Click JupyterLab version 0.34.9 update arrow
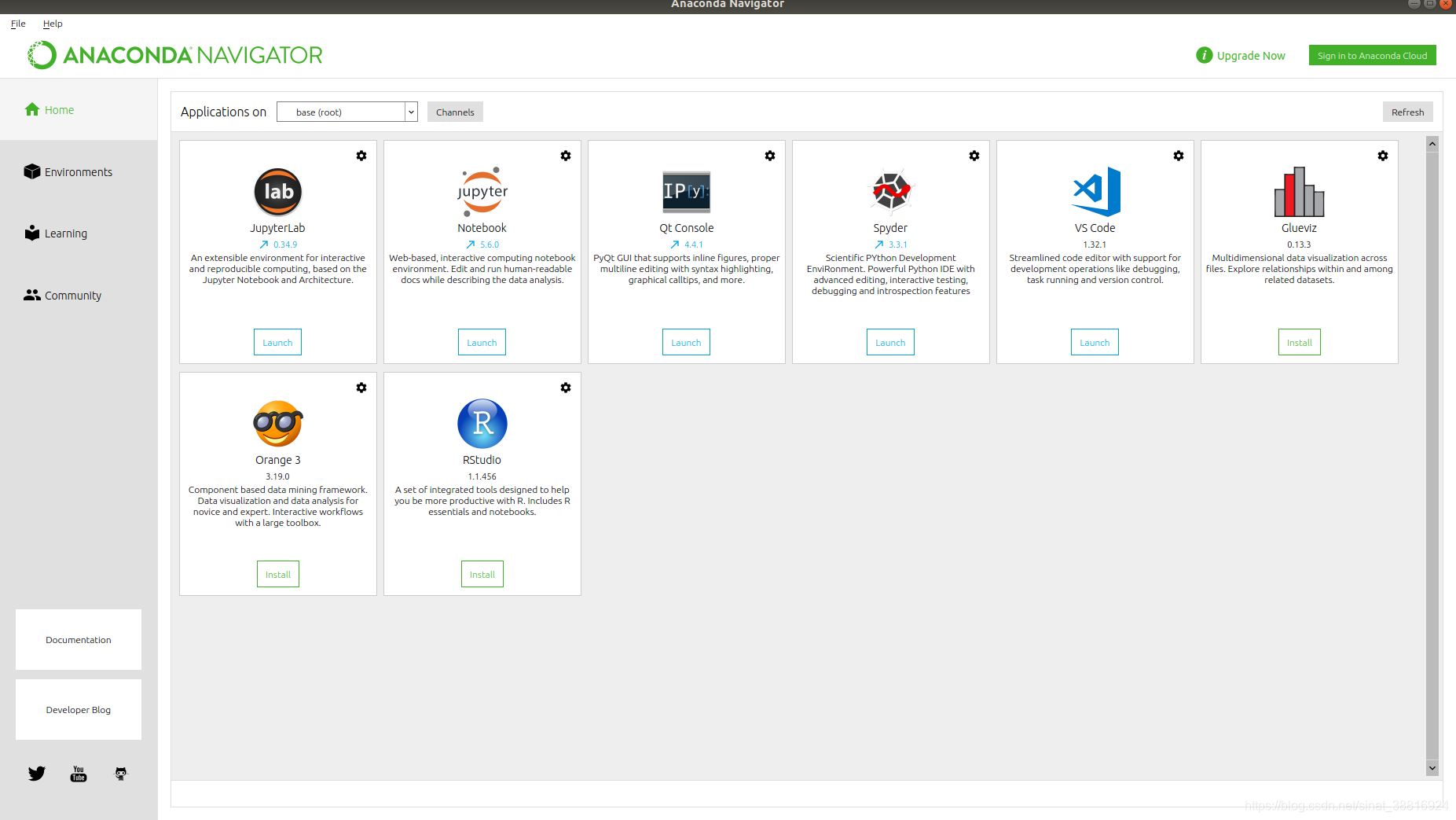The image size is (1456, 820). pos(264,245)
